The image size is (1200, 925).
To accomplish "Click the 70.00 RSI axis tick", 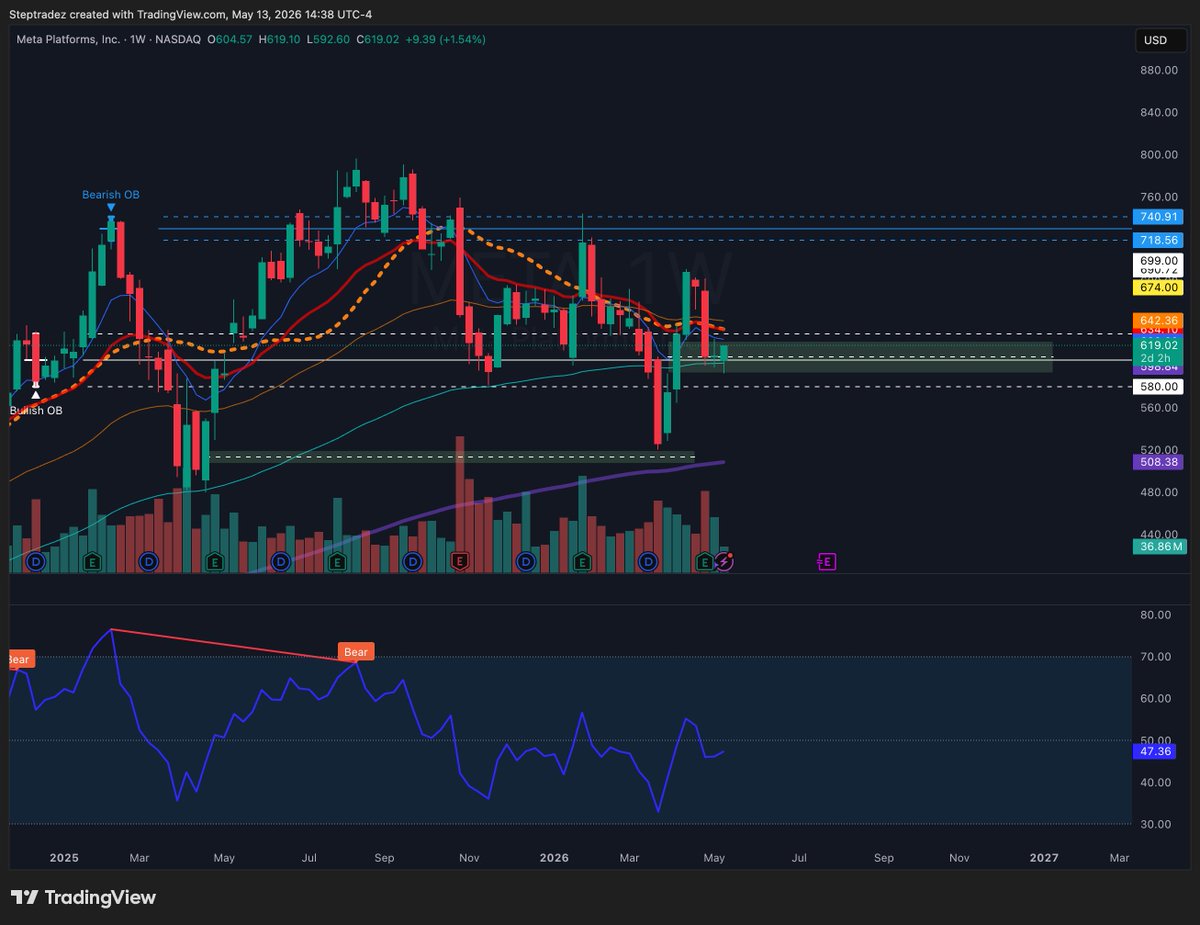I will pos(1158,656).
